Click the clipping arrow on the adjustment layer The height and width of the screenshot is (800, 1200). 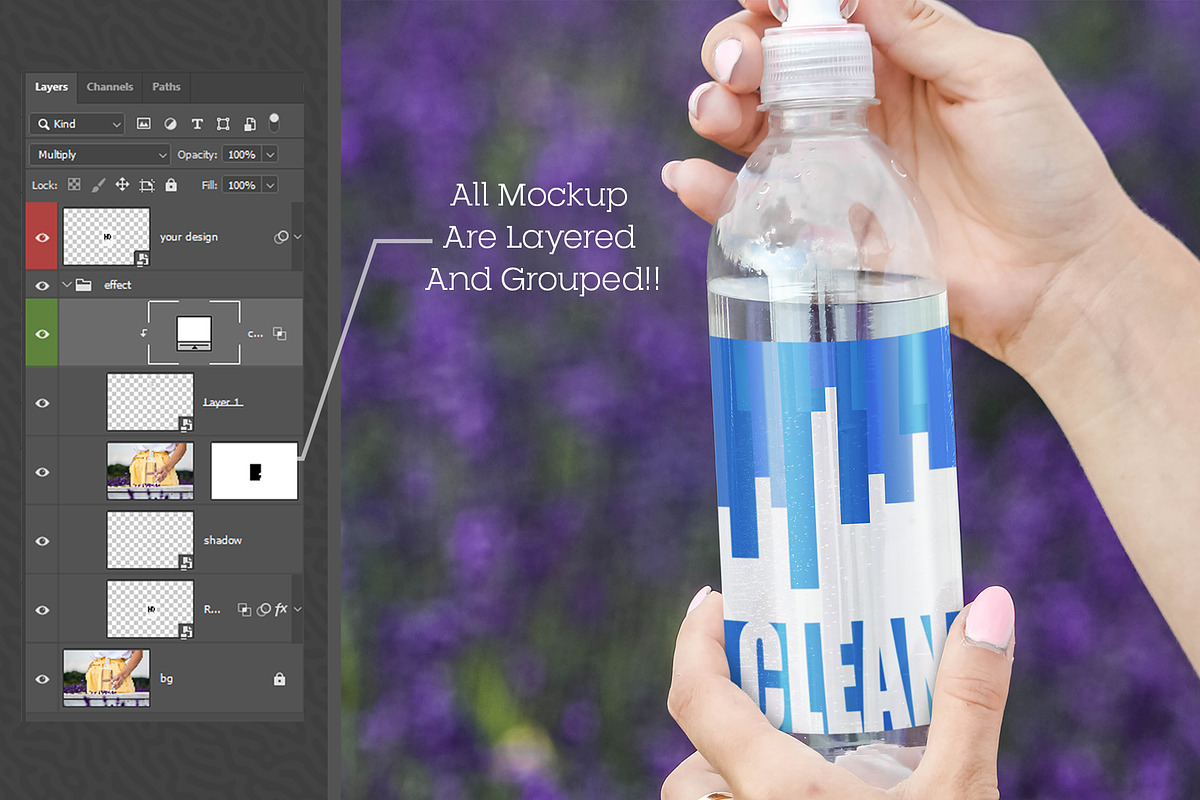[x=143, y=333]
